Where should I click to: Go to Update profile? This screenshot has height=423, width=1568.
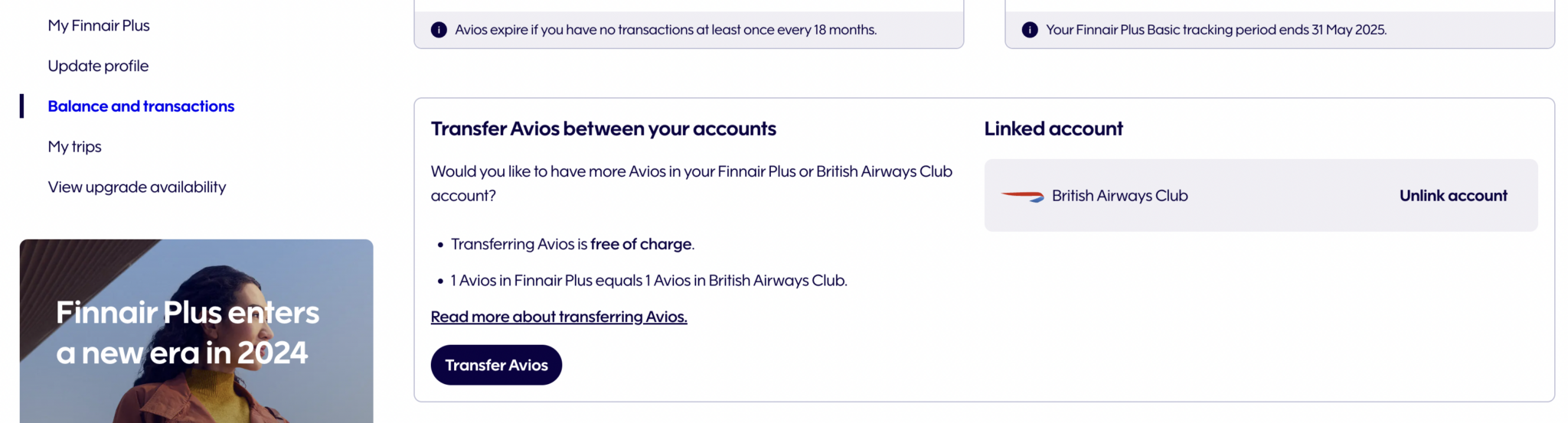click(98, 66)
